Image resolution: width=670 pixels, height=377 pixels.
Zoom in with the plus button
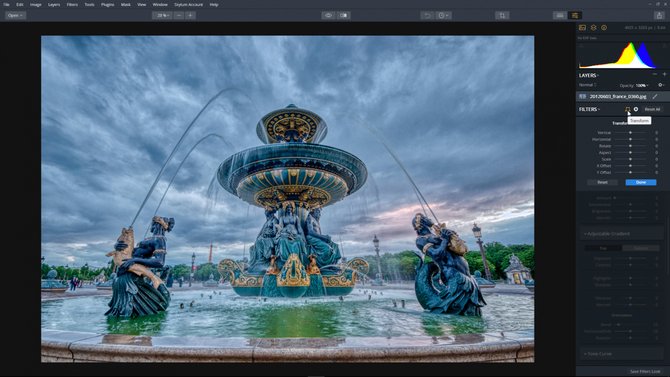[191, 15]
